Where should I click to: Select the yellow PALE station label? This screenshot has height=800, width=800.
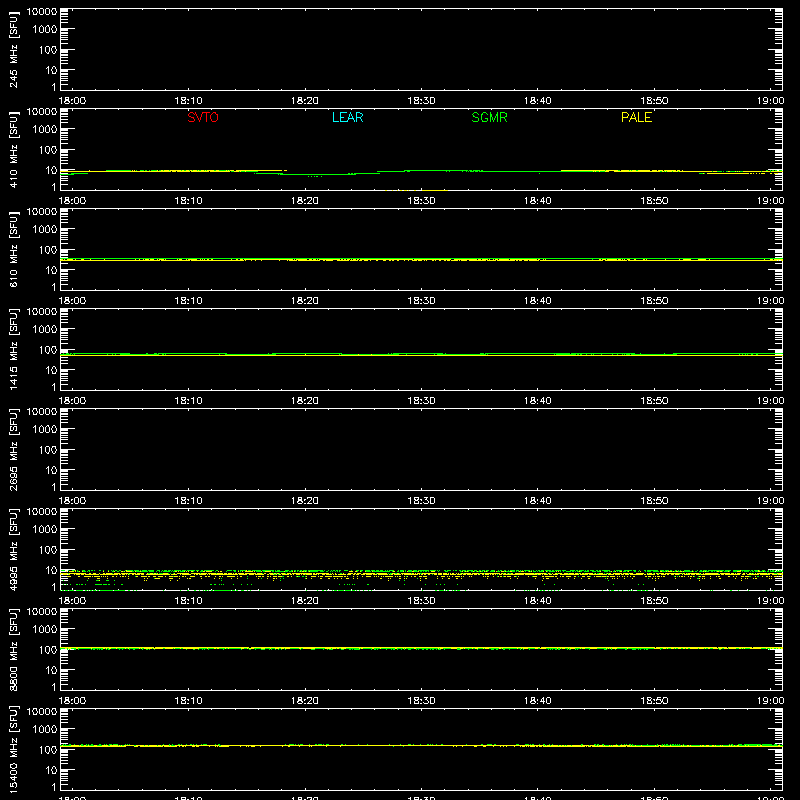click(636, 117)
